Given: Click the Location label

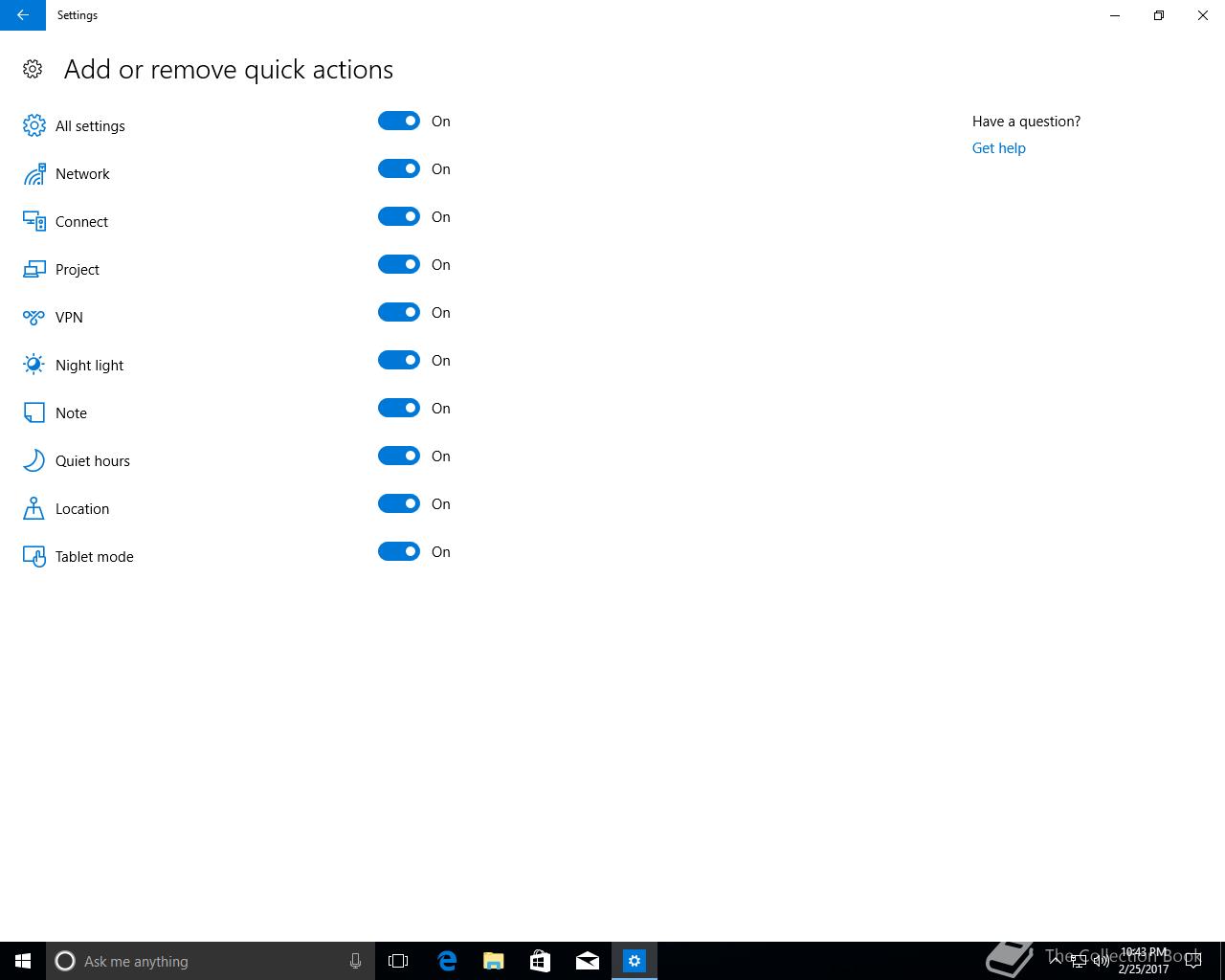Looking at the screenshot, I should coord(82,509).
